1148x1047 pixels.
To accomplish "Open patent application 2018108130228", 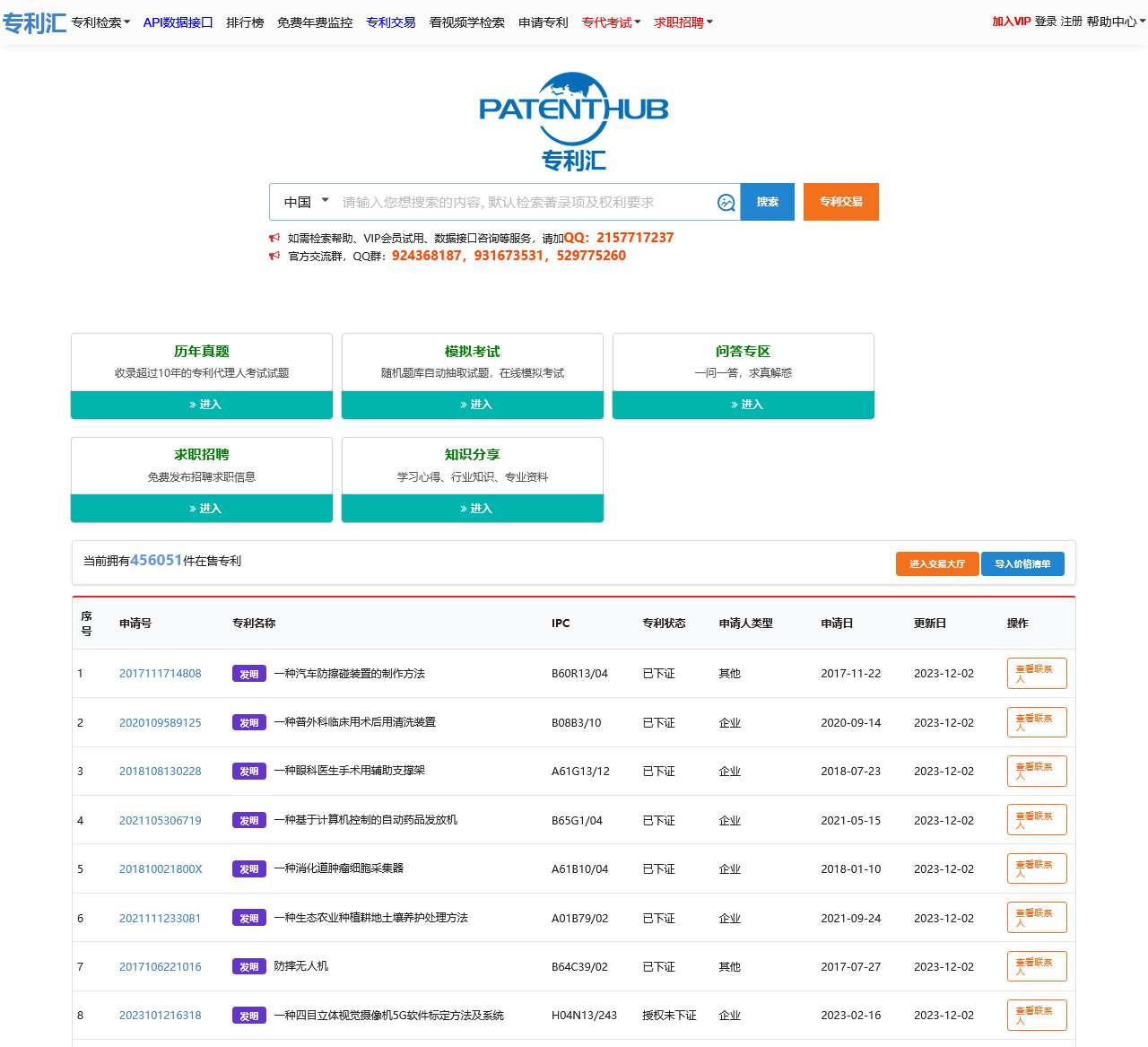I will click(x=161, y=772).
